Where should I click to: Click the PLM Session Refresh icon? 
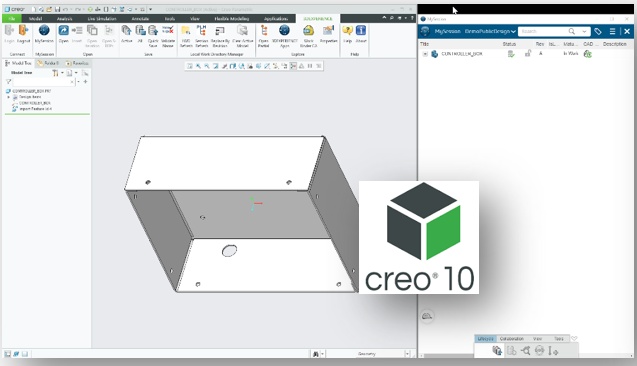[x=201, y=30]
